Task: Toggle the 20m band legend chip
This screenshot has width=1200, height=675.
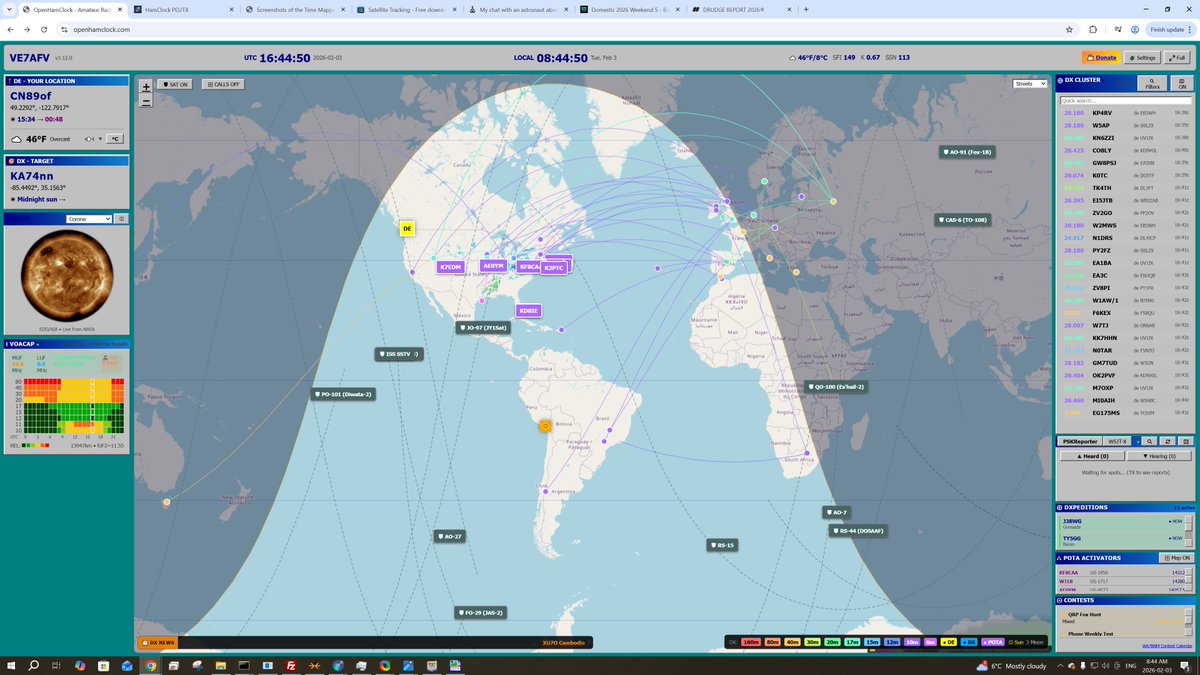Action: click(x=833, y=642)
